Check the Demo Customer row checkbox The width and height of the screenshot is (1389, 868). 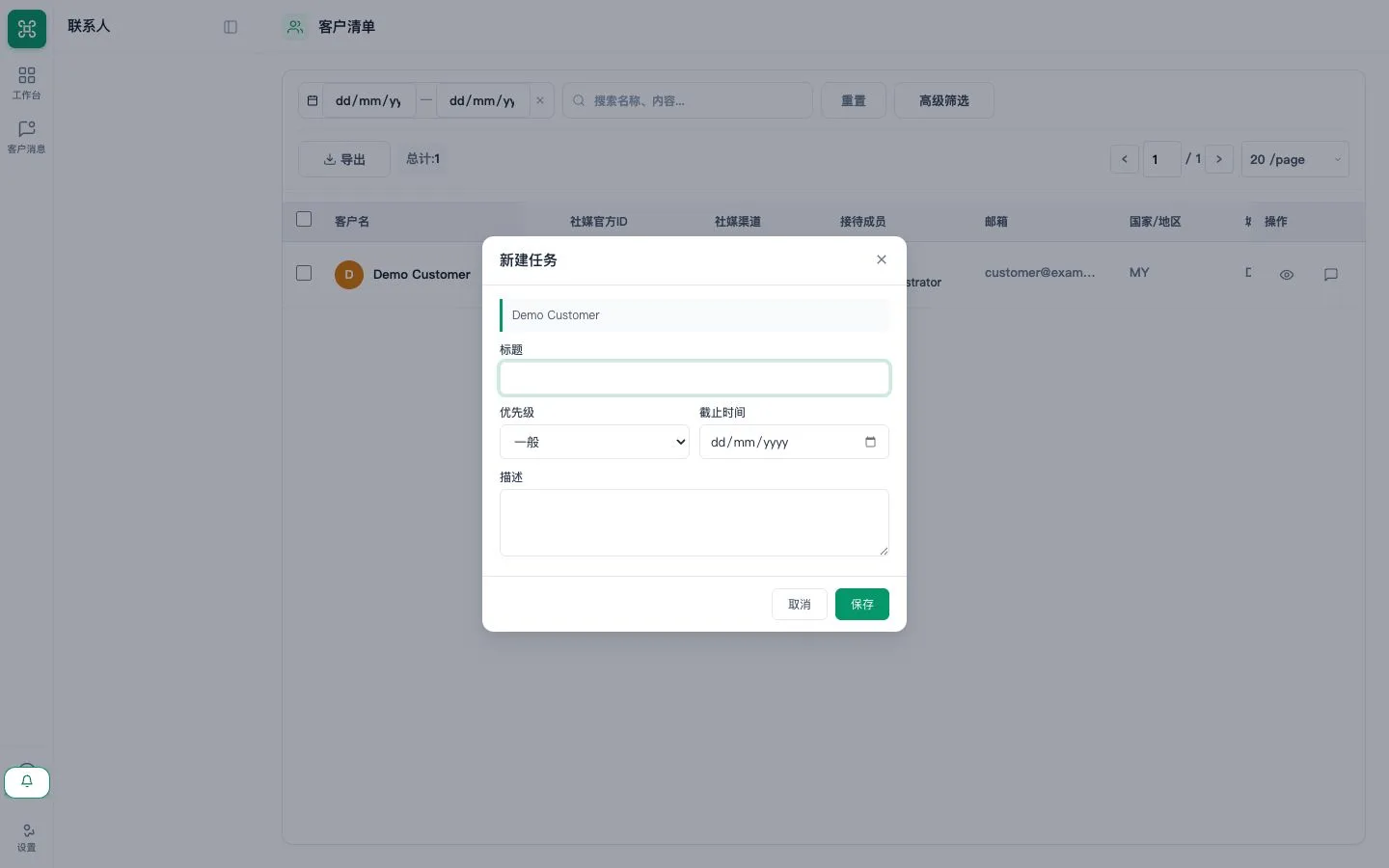[x=304, y=273]
